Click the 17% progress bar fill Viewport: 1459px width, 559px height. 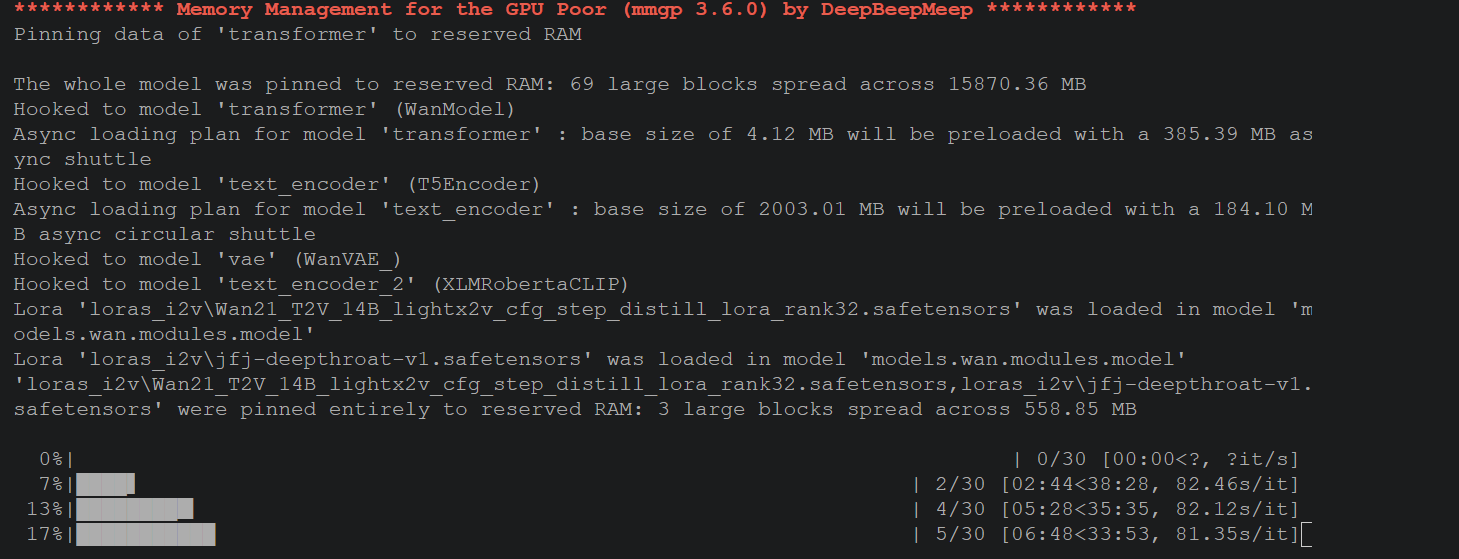pyautogui.click(x=146, y=535)
